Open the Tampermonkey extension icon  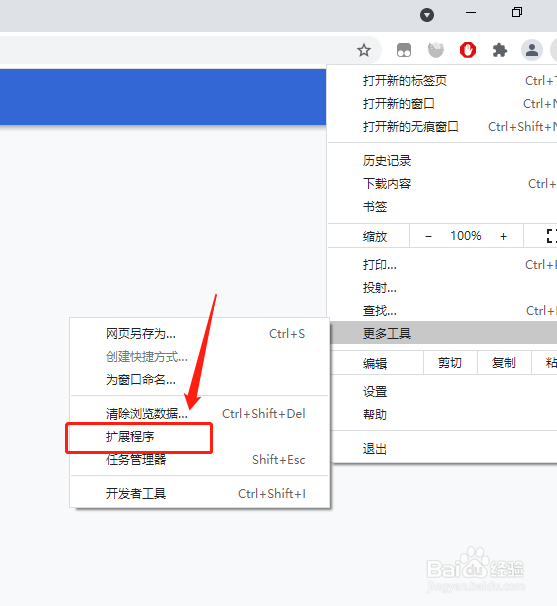tap(404, 50)
